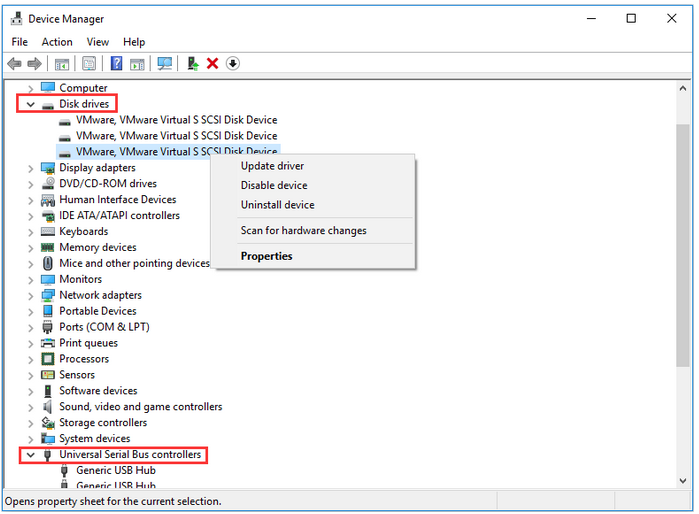Image resolution: width=699 pixels, height=514 pixels.
Task: Click the blue Help question mark icon
Action: (x=116, y=63)
